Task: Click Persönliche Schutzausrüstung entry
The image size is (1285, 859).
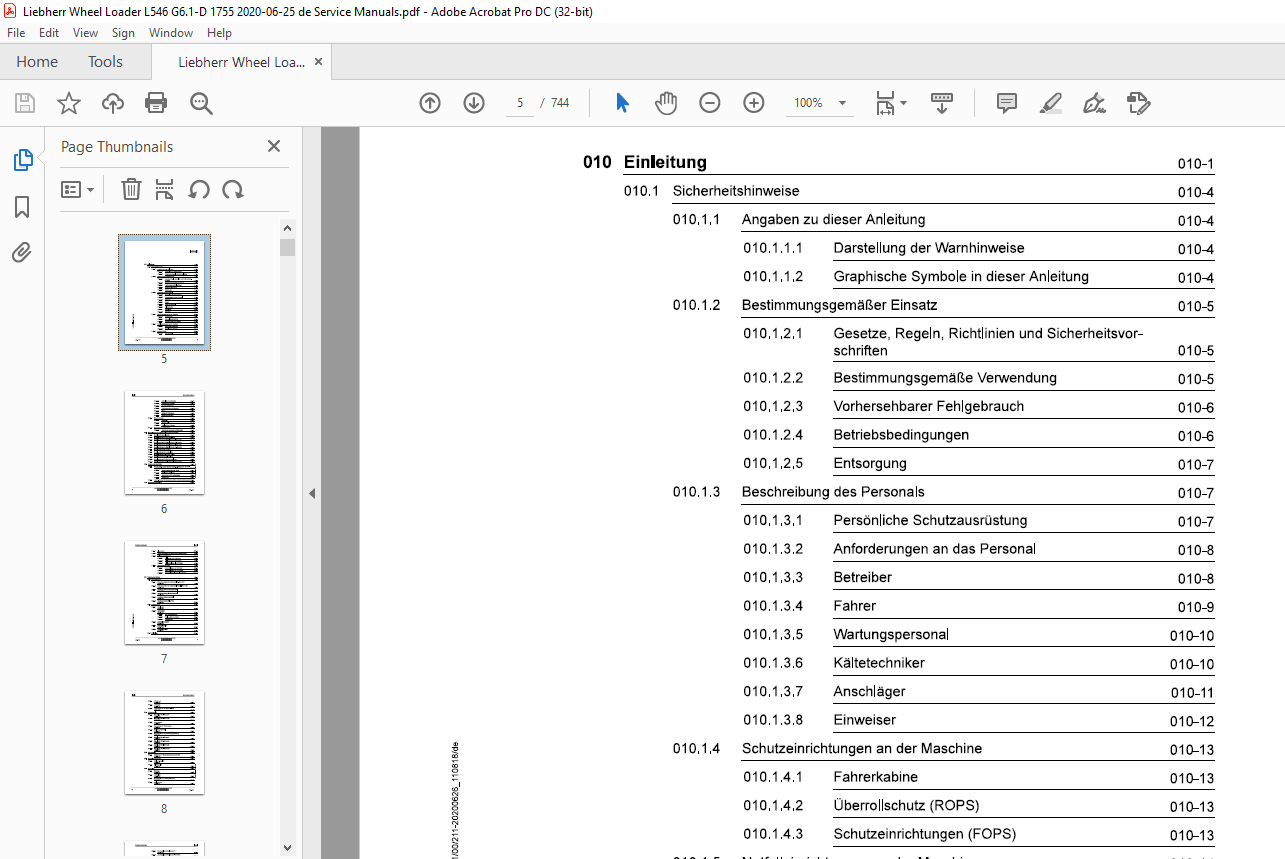Action: (930, 520)
